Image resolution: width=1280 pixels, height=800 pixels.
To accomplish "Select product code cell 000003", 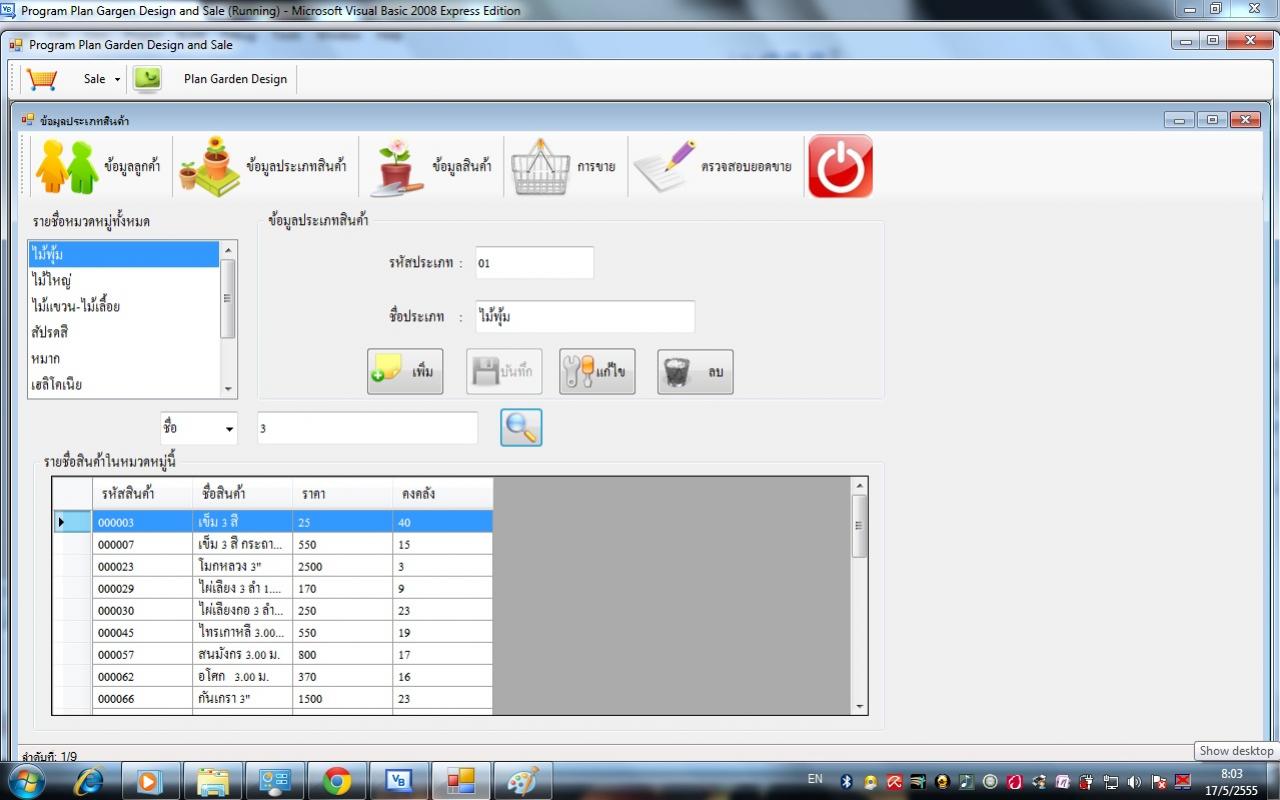I will click(x=142, y=522).
